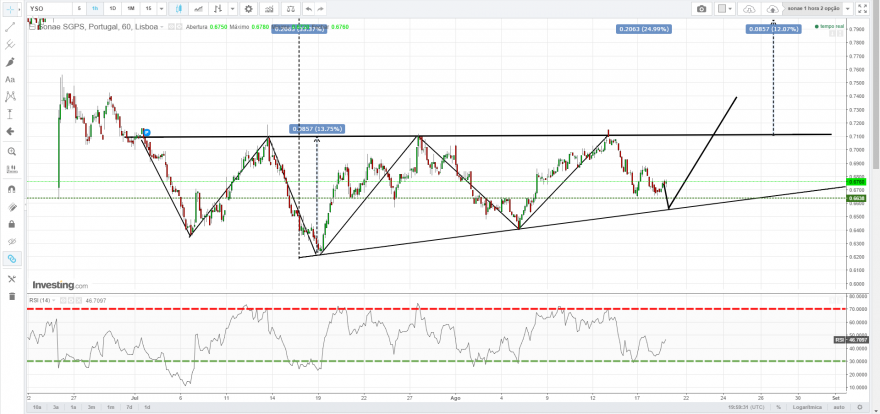Toggle lock all drawing tools
Image resolution: width=880 pixels, height=414 pixels.
click(11, 224)
